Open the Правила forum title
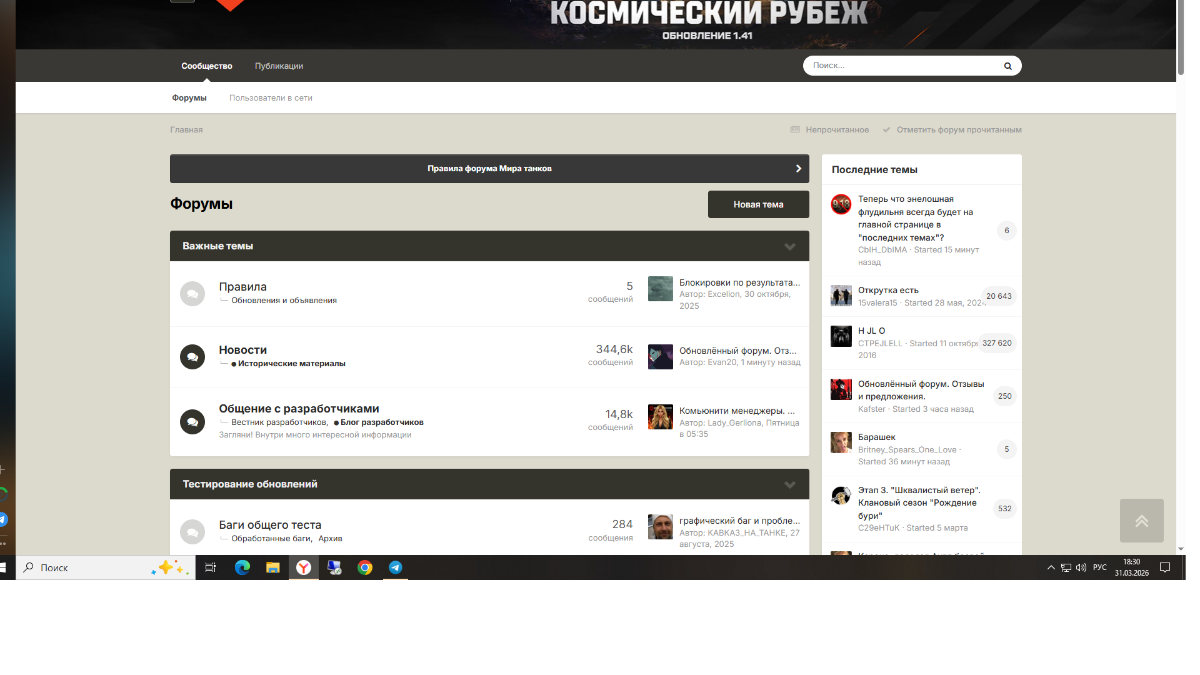Viewport: 1200px width, 675px height. [243, 287]
